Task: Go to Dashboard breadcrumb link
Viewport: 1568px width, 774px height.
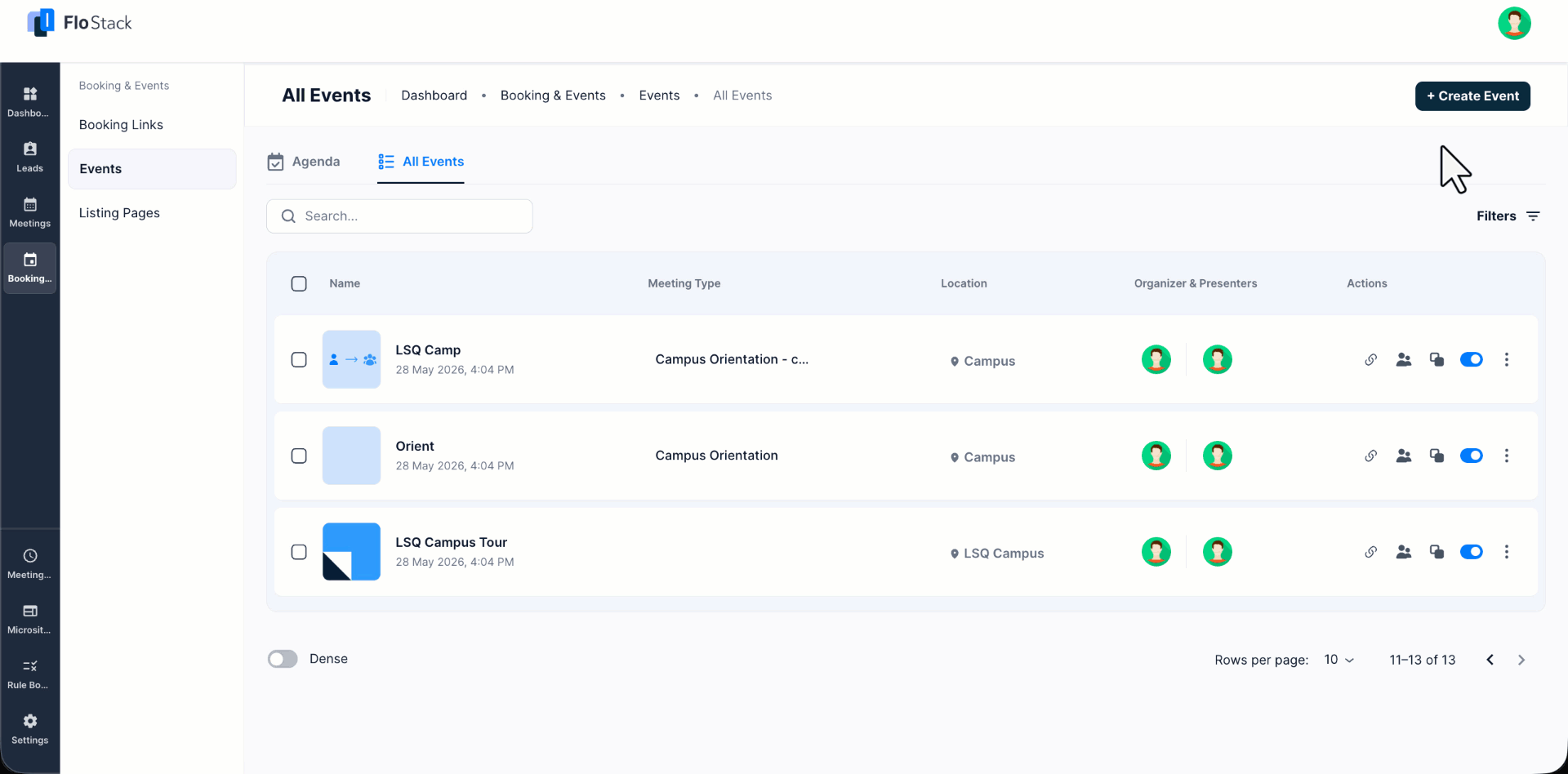Action: pyautogui.click(x=434, y=96)
